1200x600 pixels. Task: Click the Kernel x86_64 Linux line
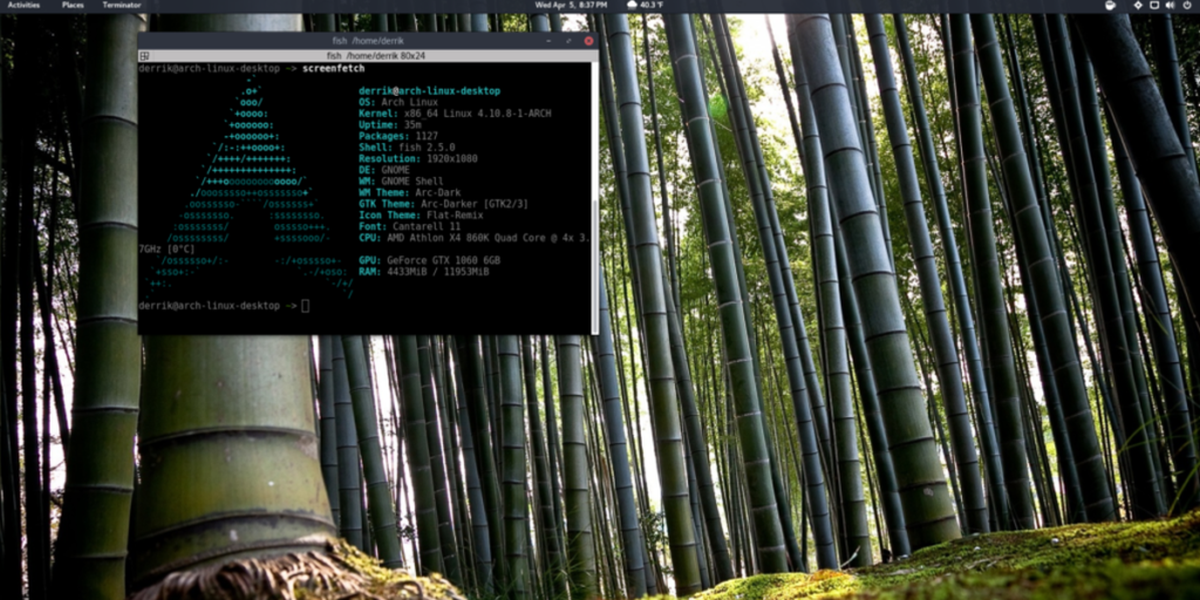pyautogui.click(x=454, y=113)
